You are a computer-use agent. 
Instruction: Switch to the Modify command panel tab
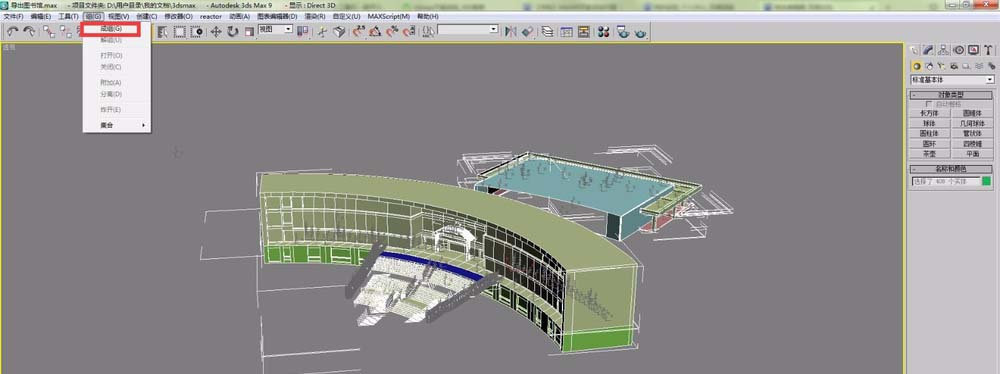929,50
